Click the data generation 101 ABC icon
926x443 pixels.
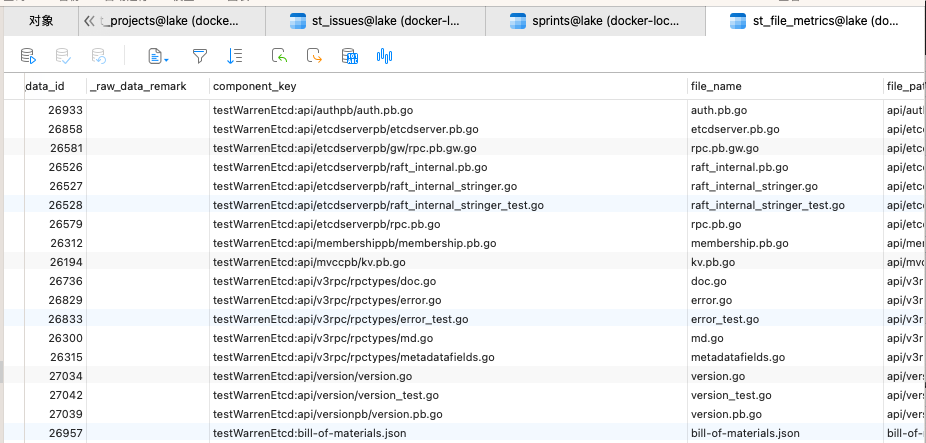350,56
